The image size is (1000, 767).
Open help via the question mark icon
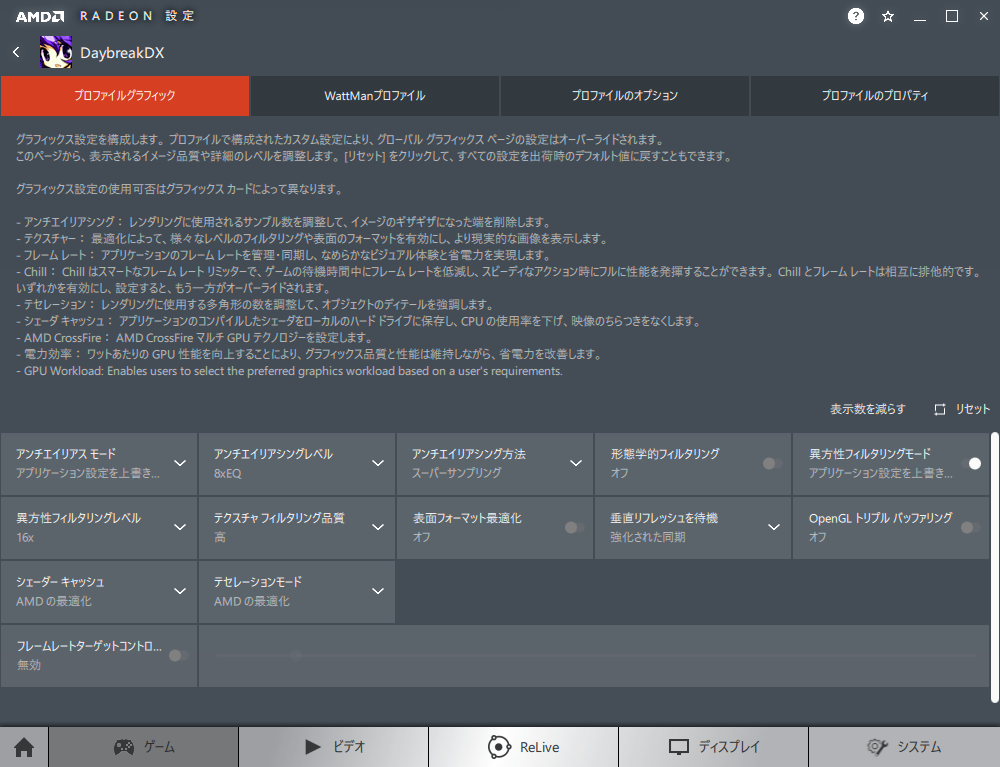[856, 16]
